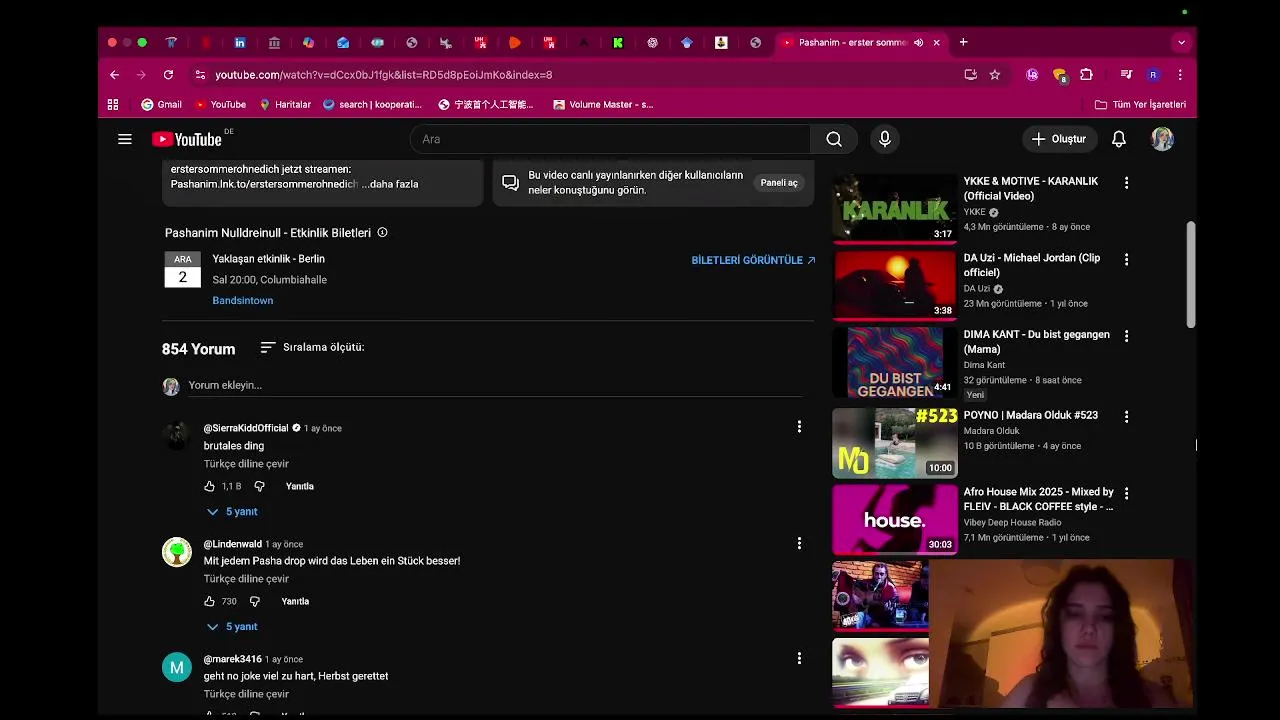Open more options for Afro House Mix video
The image size is (1280, 720).
[1126, 493]
